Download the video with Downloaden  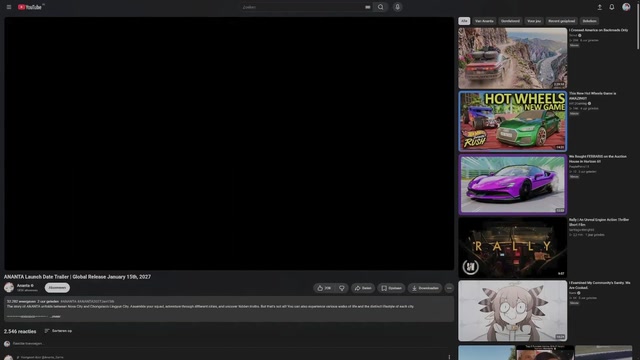point(425,288)
